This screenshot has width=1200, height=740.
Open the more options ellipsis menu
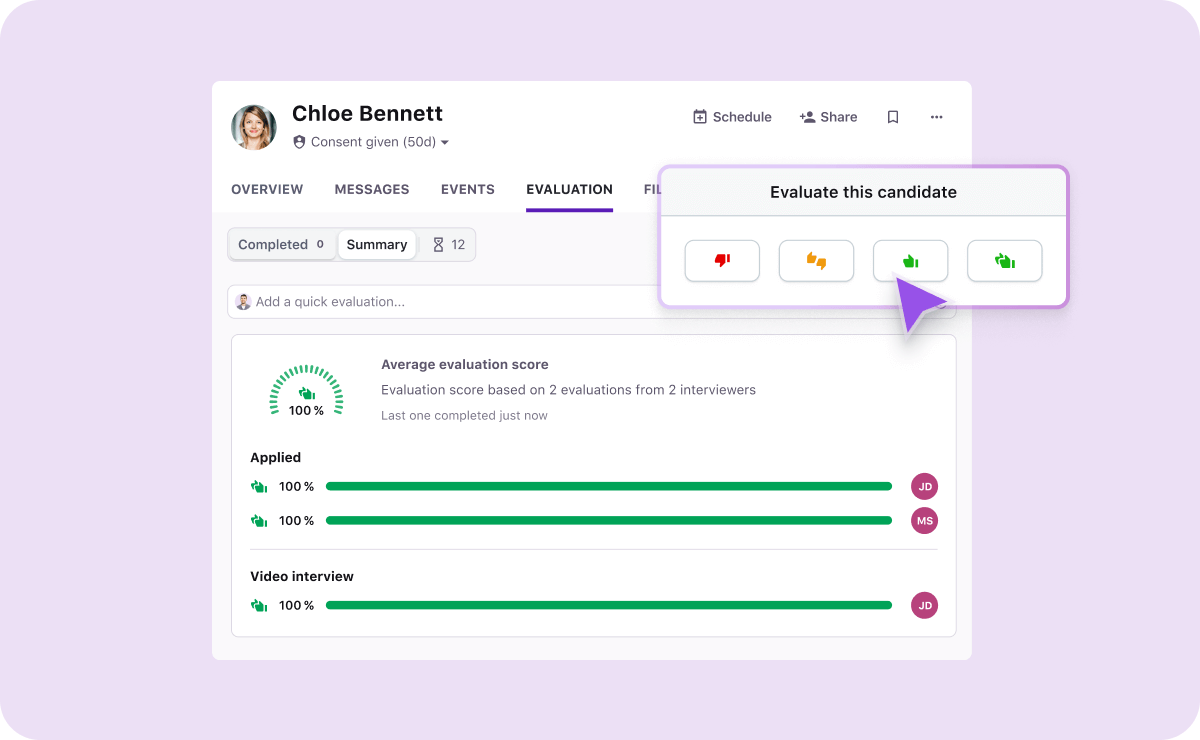(936, 117)
